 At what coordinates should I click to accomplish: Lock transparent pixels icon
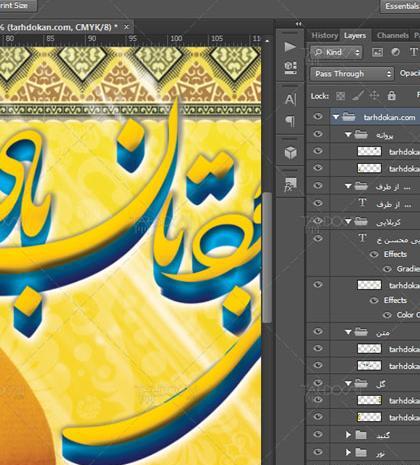pyautogui.click(x=340, y=96)
